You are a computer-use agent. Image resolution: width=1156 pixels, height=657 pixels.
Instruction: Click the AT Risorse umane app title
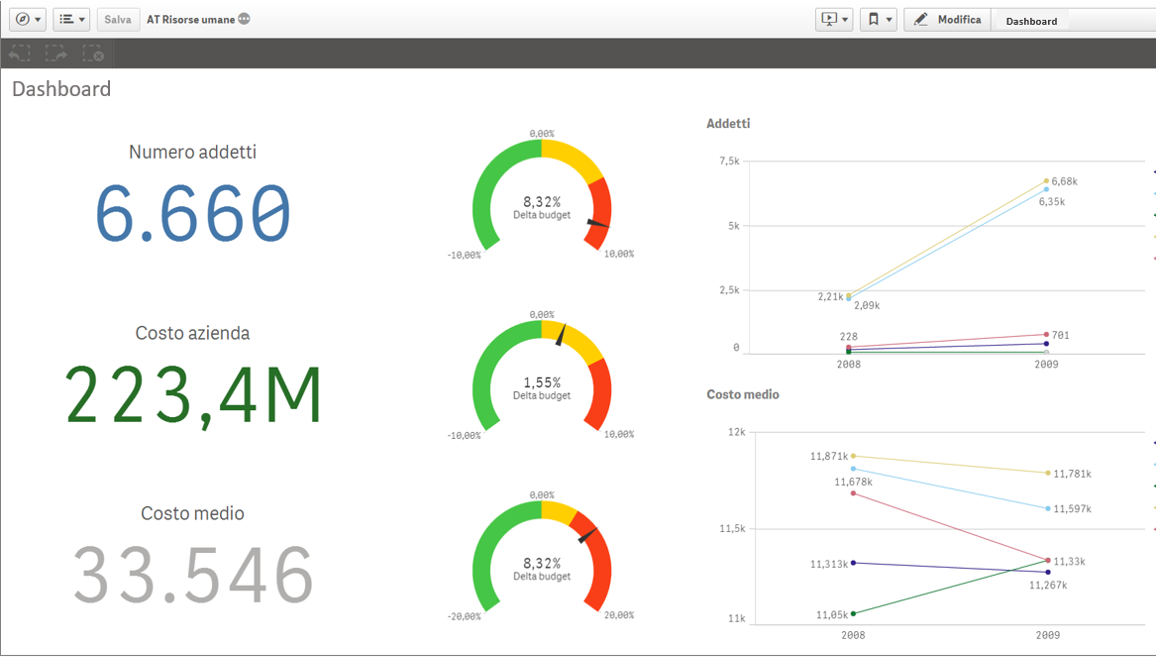click(x=190, y=20)
